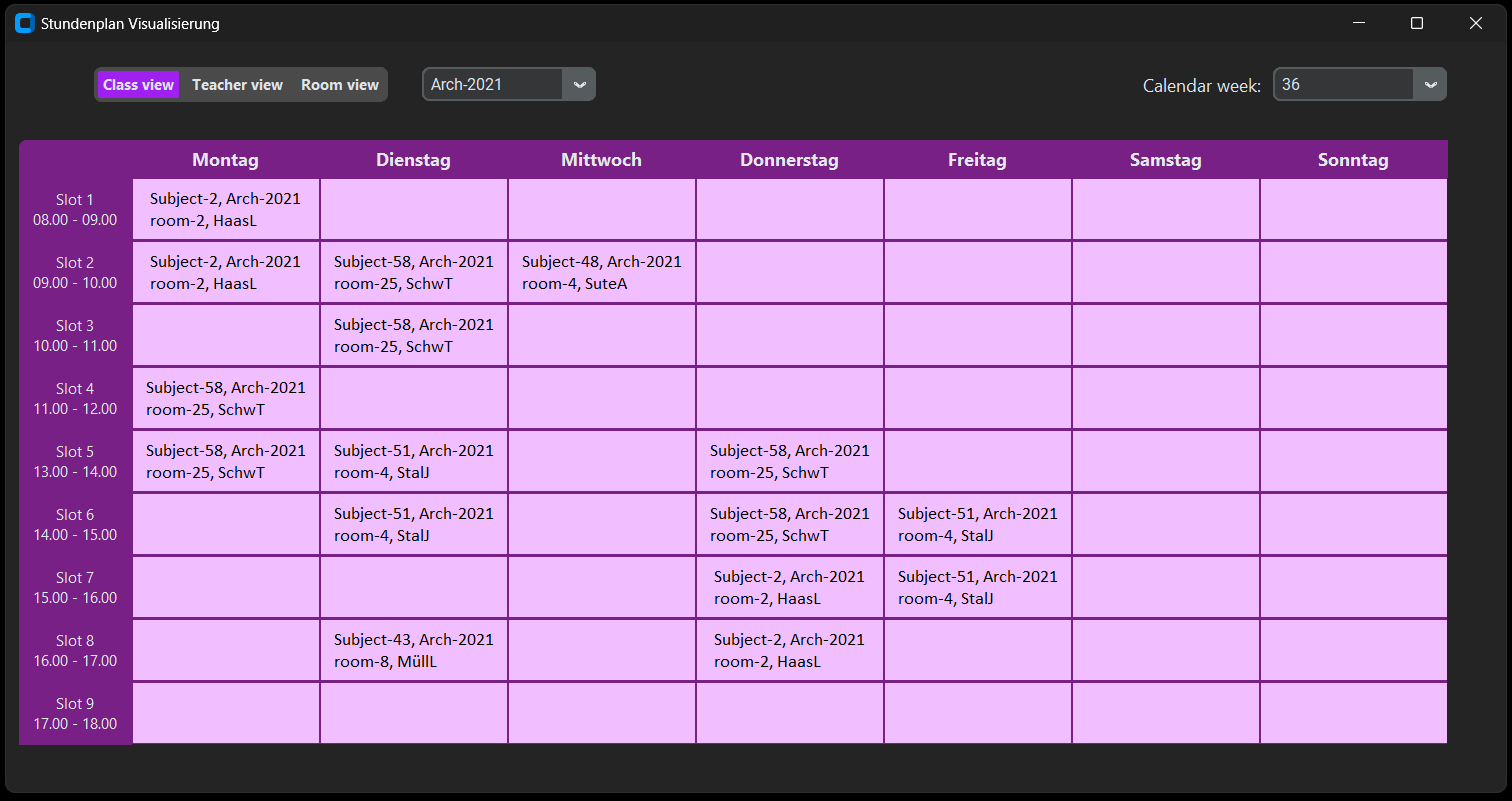
Task: Click Donnerstag Slot 8 Subject-2 lesson
Action: (x=789, y=650)
